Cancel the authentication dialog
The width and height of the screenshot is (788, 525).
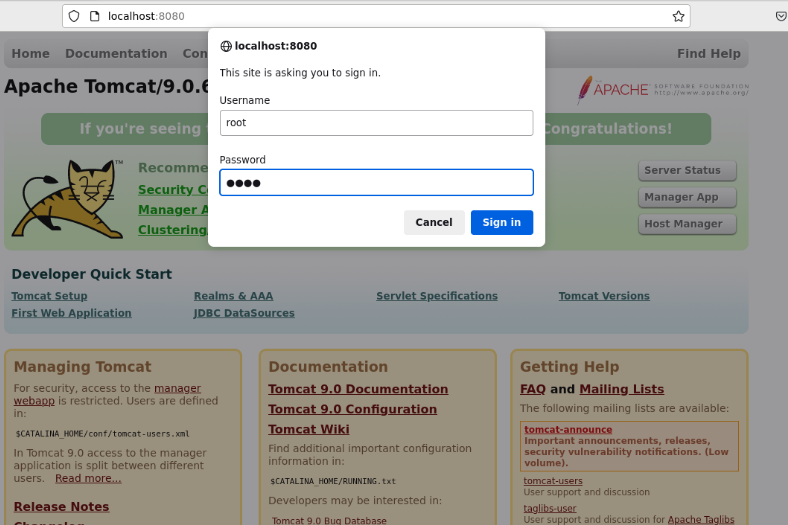pyautogui.click(x=434, y=223)
